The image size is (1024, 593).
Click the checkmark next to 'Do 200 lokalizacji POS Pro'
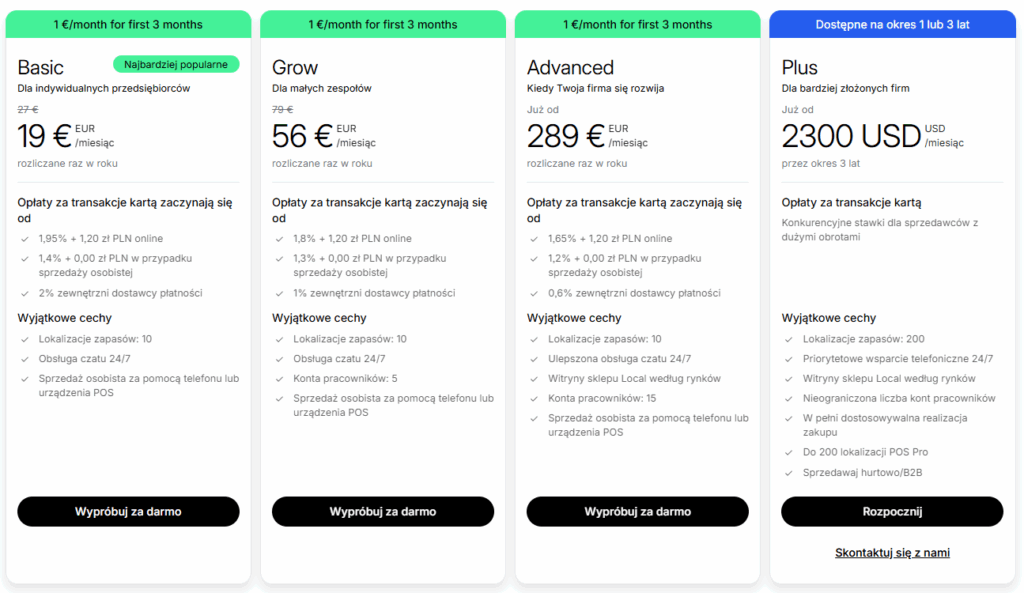click(788, 452)
